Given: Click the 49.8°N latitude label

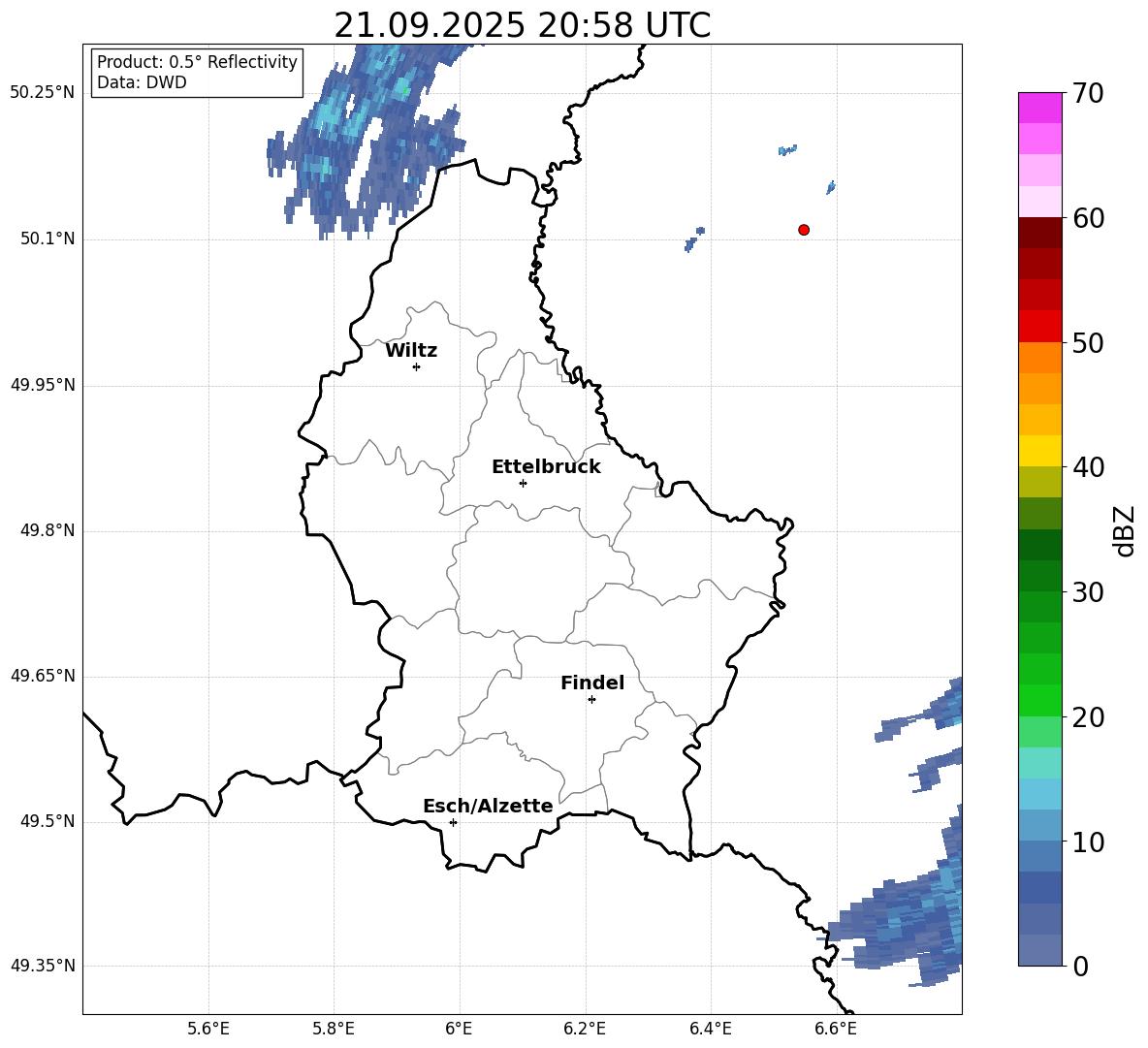Looking at the screenshot, I should (48, 530).
